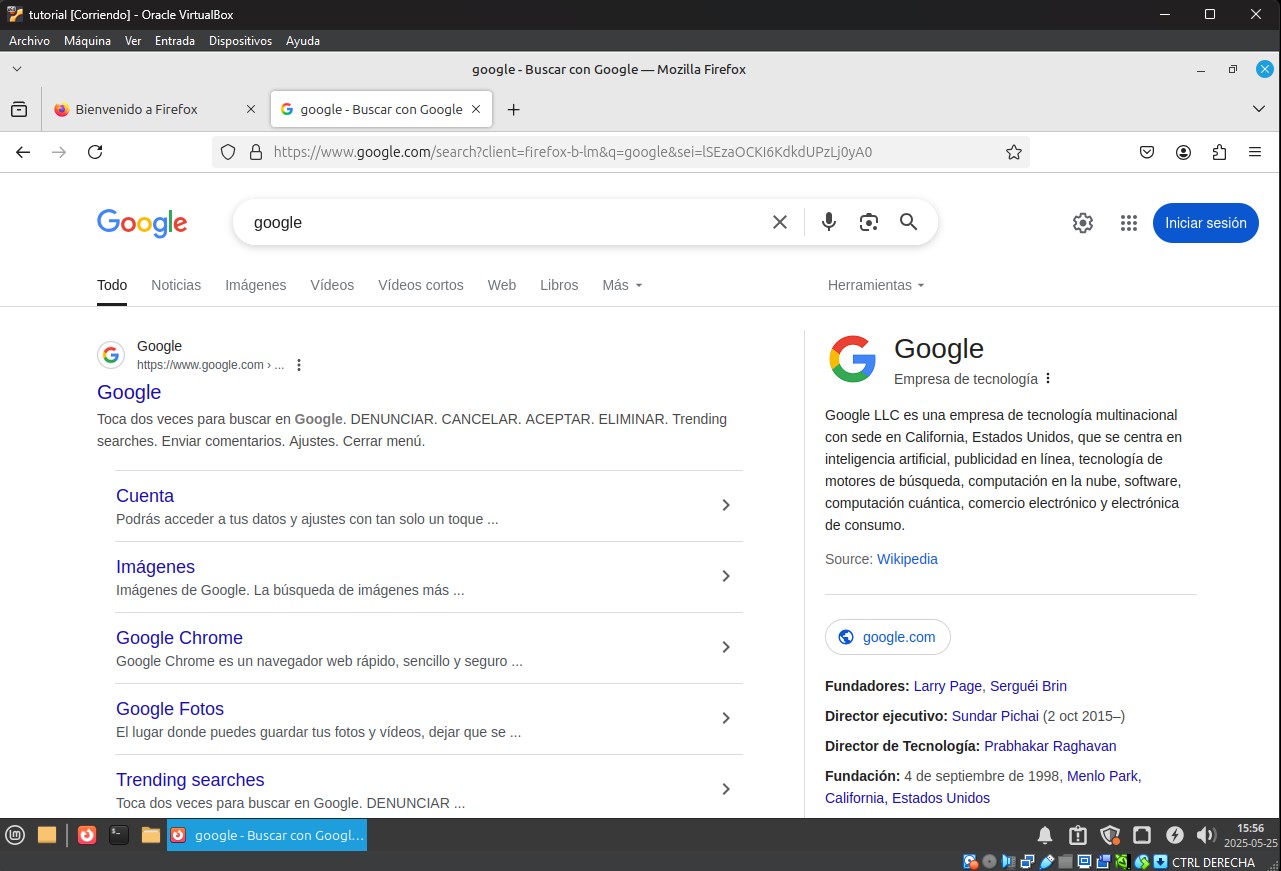1281x871 pixels.
Task: Search by image with camera icon
Action: [869, 222]
